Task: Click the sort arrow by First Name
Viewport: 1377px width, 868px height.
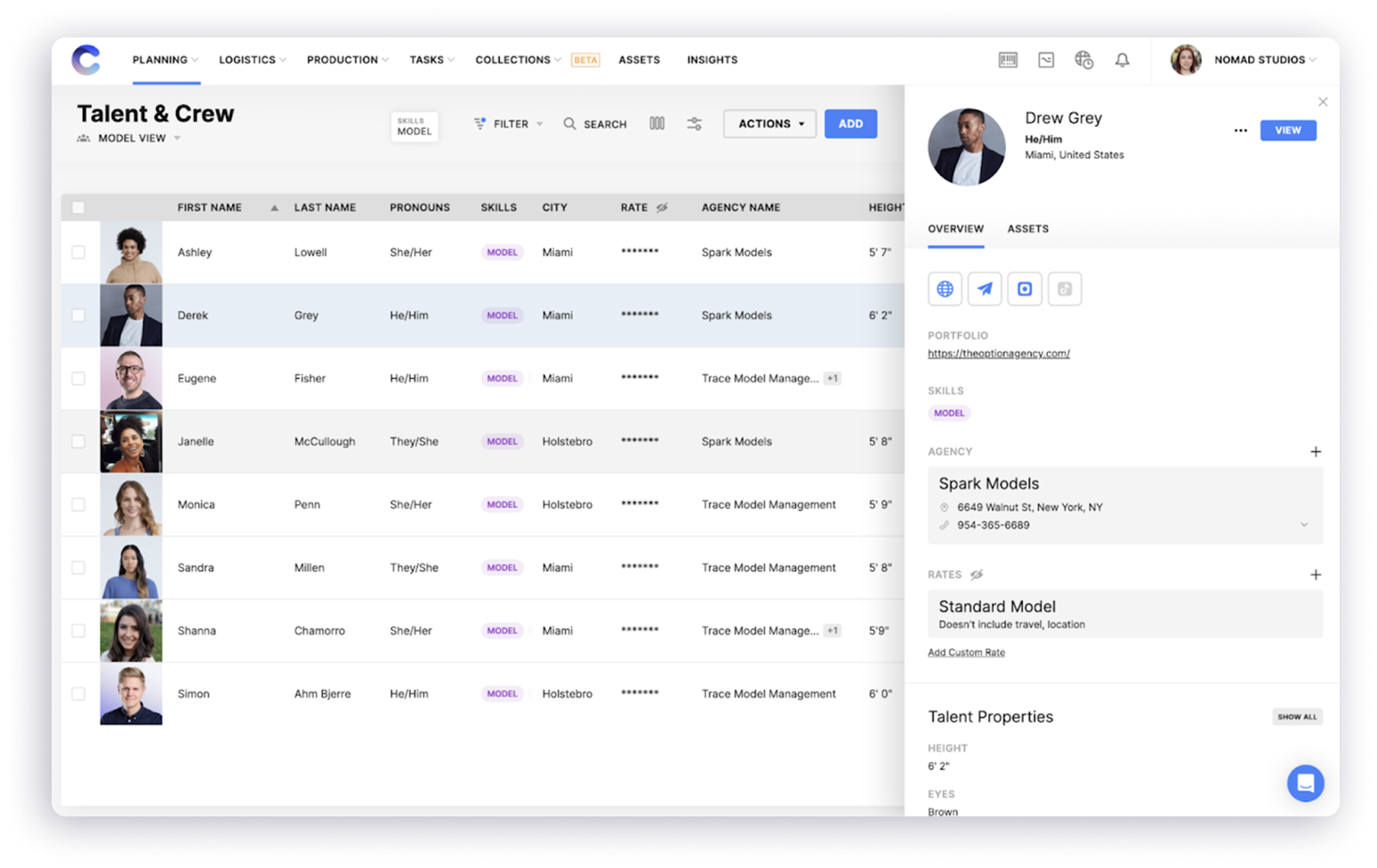Action: (x=274, y=207)
